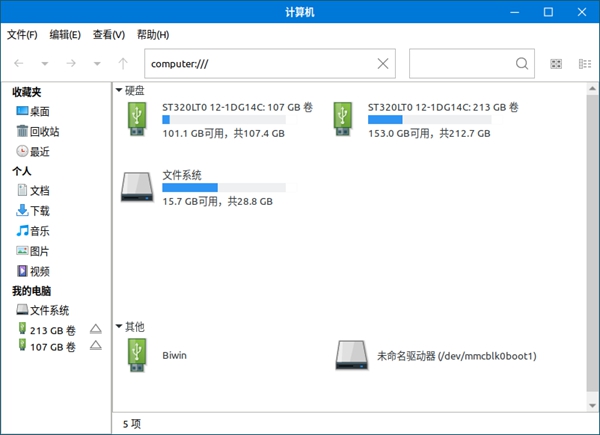Click the text 101.1 GB可用，共107.4 GB
The height and width of the screenshot is (435, 600).
(x=223, y=134)
